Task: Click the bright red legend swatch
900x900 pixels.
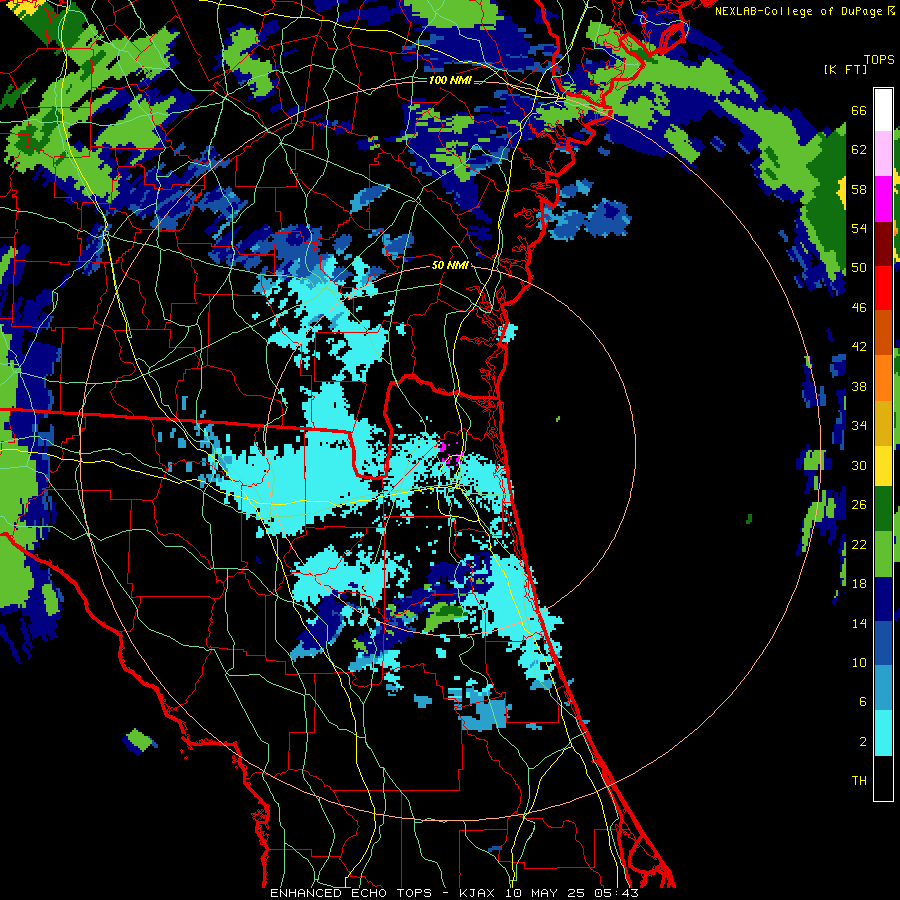Action: coord(883,288)
